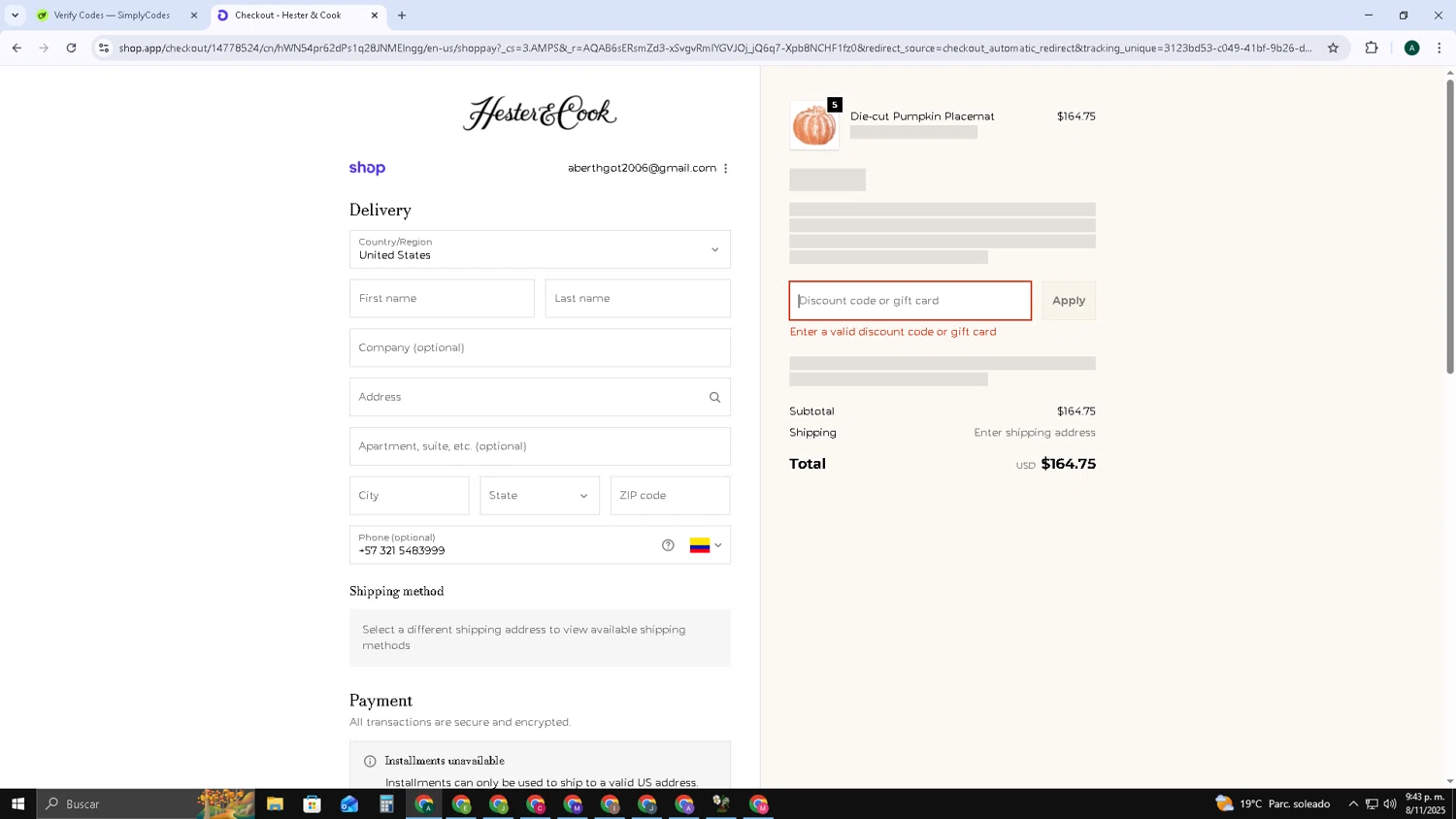Open the Chrome three-dot menu
Image resolution: width=1456 pixels, height=819 pixels.
1439,48
